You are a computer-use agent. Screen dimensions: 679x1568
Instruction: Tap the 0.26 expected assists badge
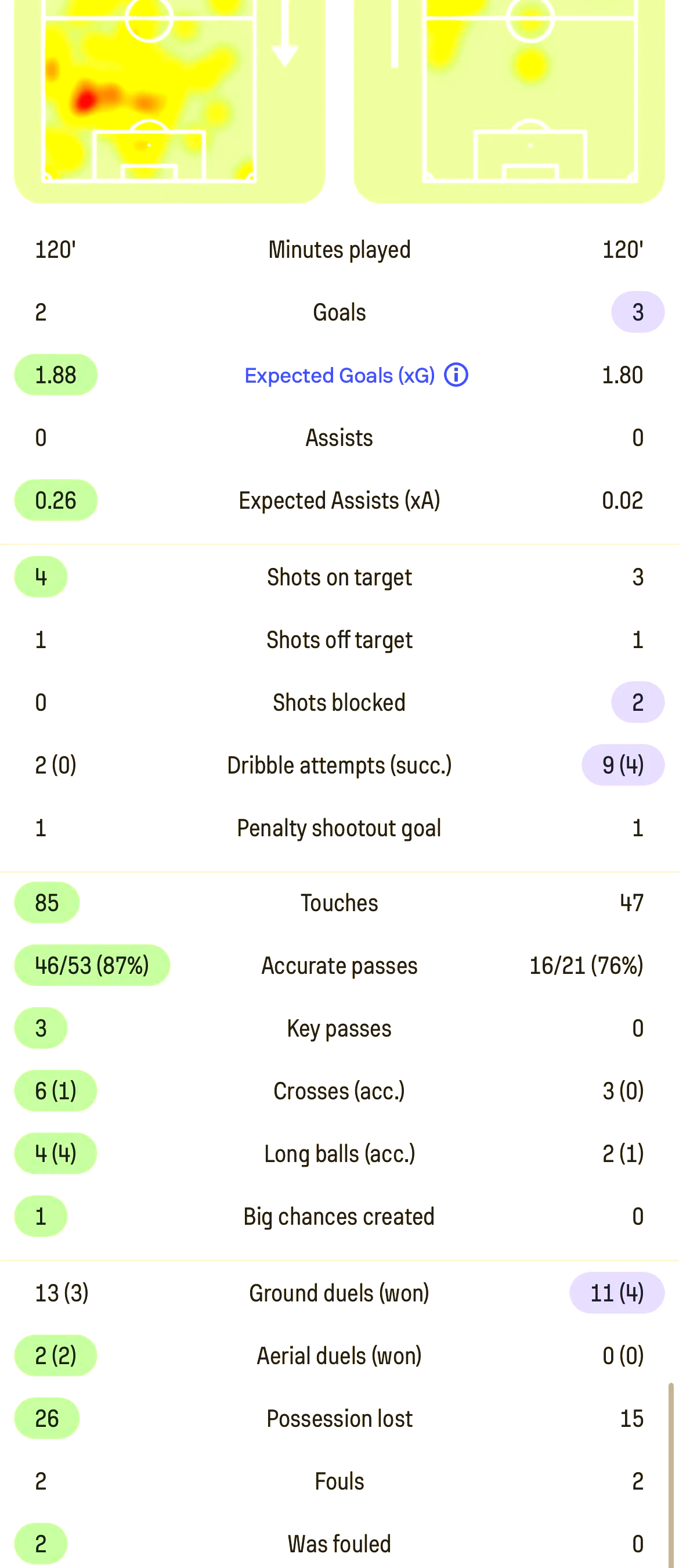[56, 501]
